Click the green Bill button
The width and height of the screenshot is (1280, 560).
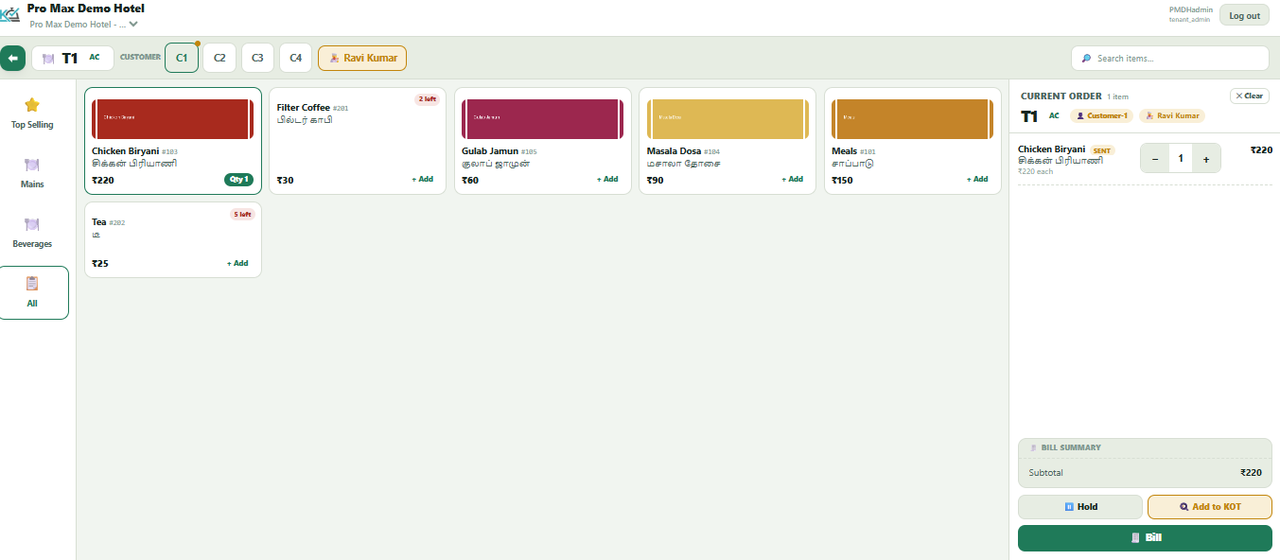pyautogui.click(x=1145, y=538)
